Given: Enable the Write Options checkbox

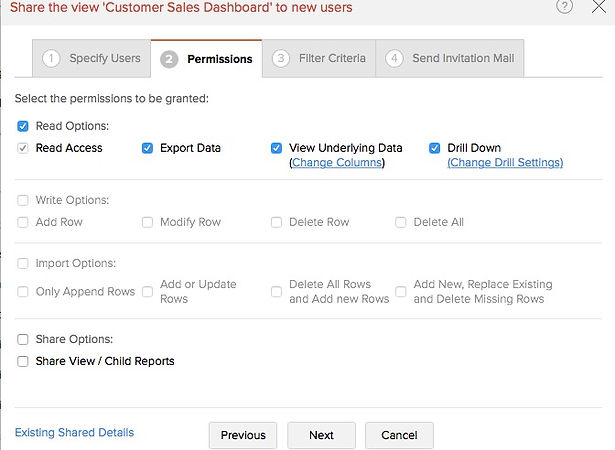Looking at the screenshot, I should (x=23, y=200).
